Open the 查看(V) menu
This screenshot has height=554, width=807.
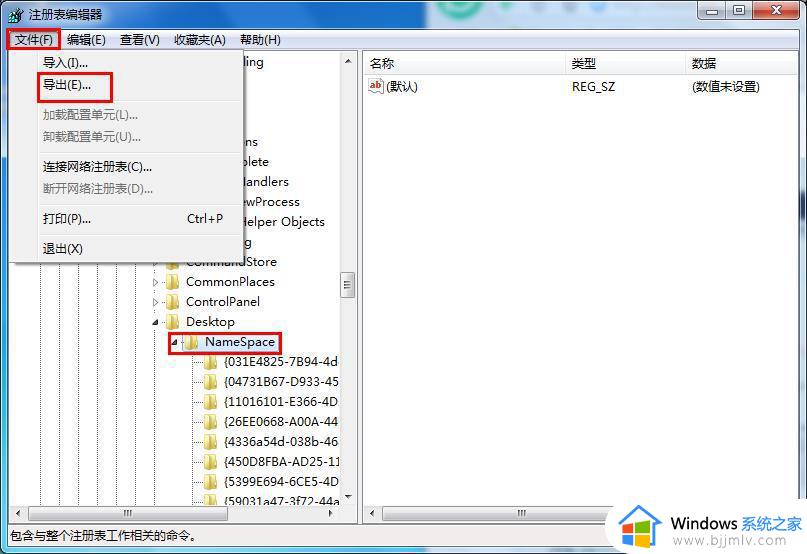(x=139, y=40)
